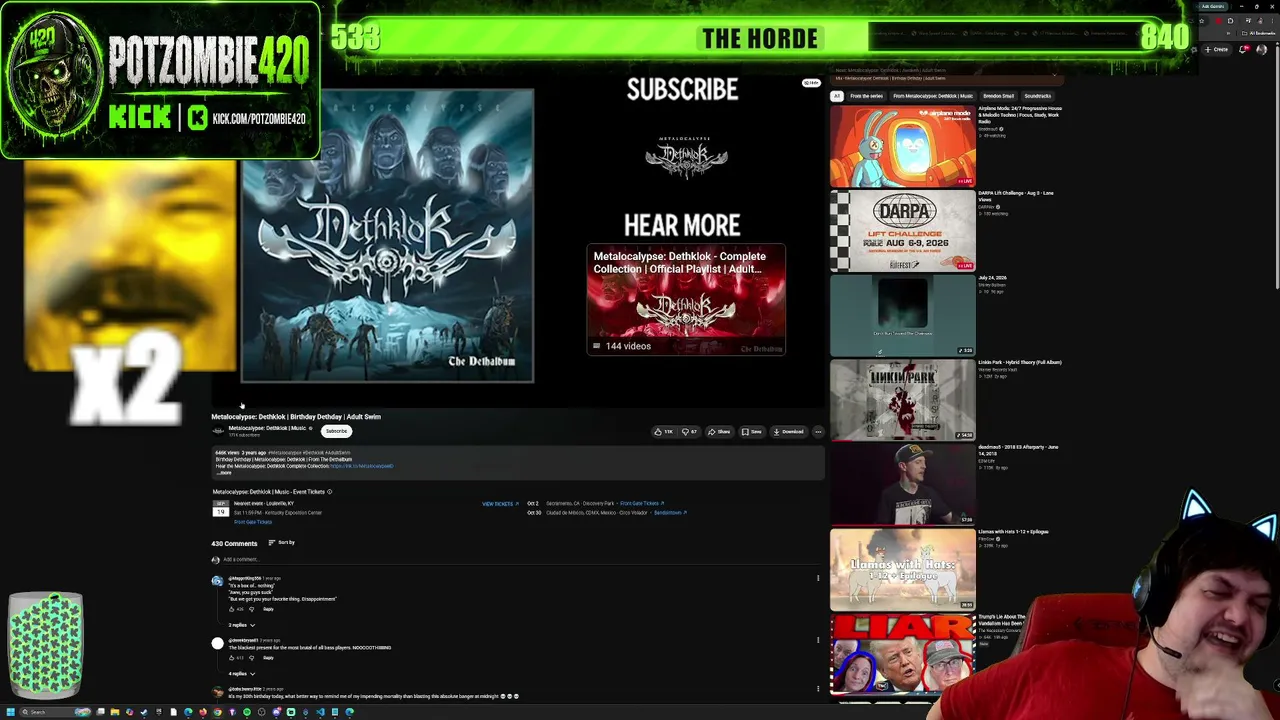Select From Metalocalypse: Dethklok | Music chip
1280x720 pixels.
tap(933, 96)
